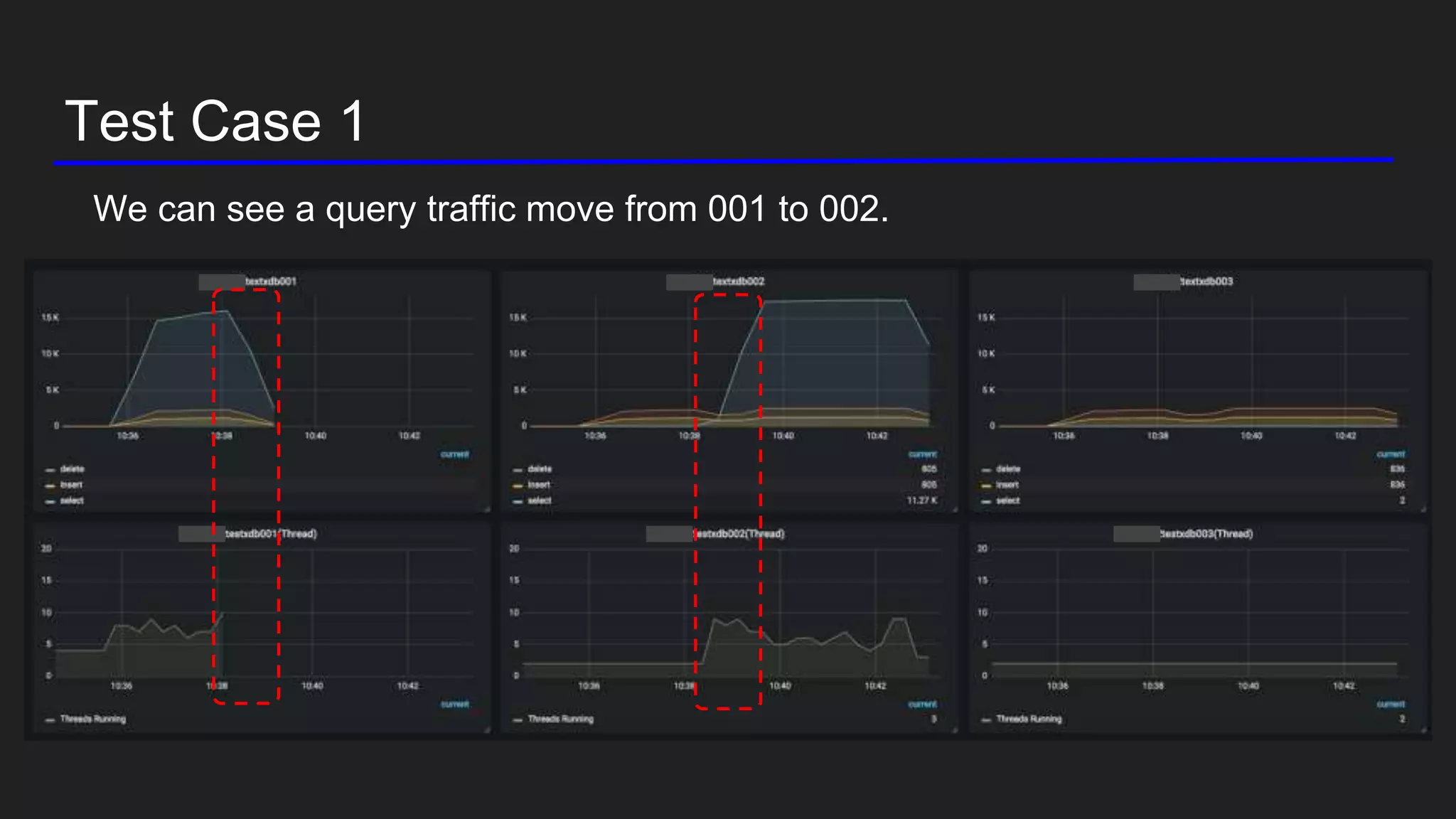Open the textxdb001 query panel title menu
The height and width of the screenshot is (819, 1456).
click(270, 282)
